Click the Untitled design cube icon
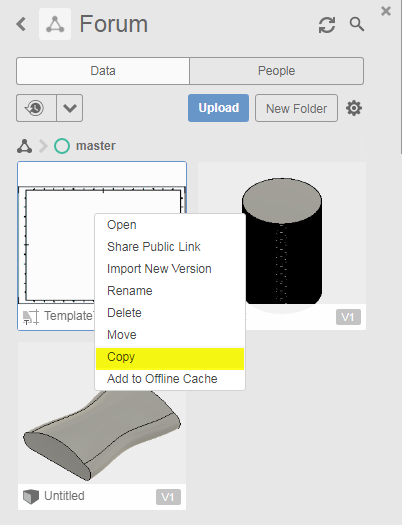 point(31,497)
